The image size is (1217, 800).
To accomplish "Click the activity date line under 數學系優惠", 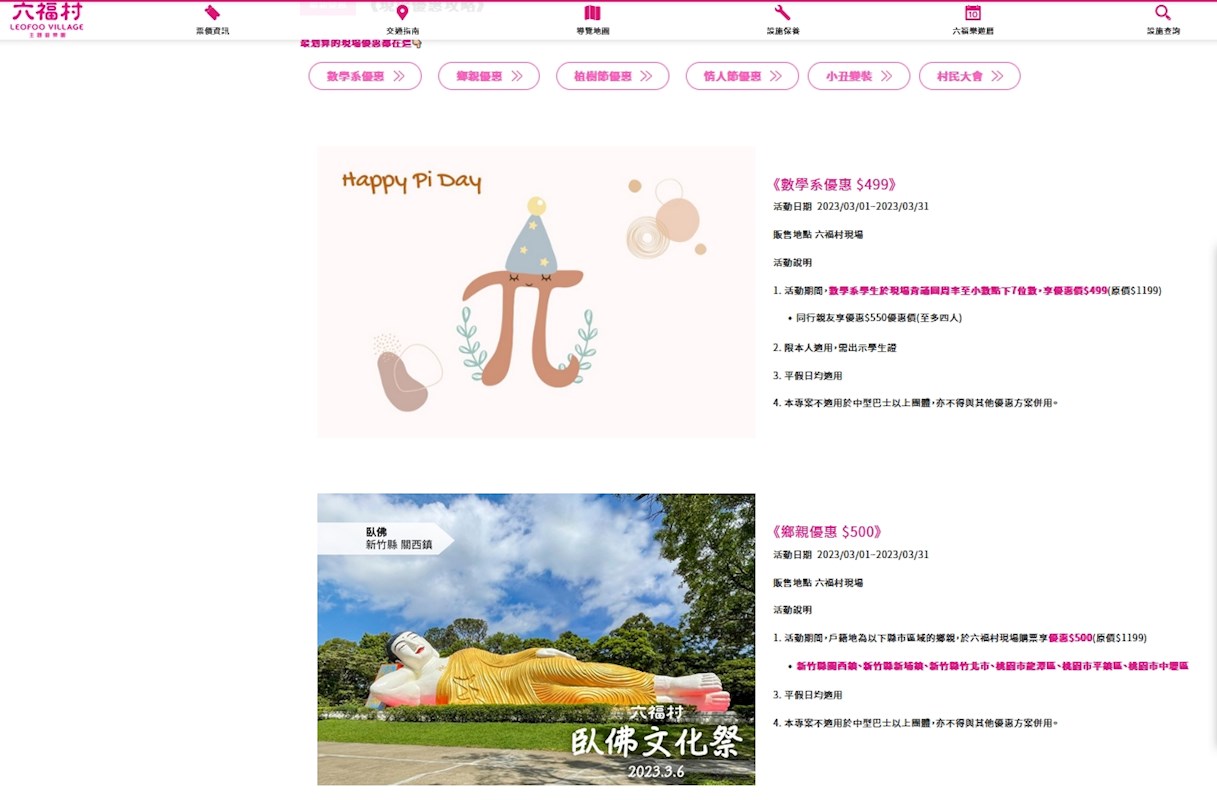I will (851, 207).
